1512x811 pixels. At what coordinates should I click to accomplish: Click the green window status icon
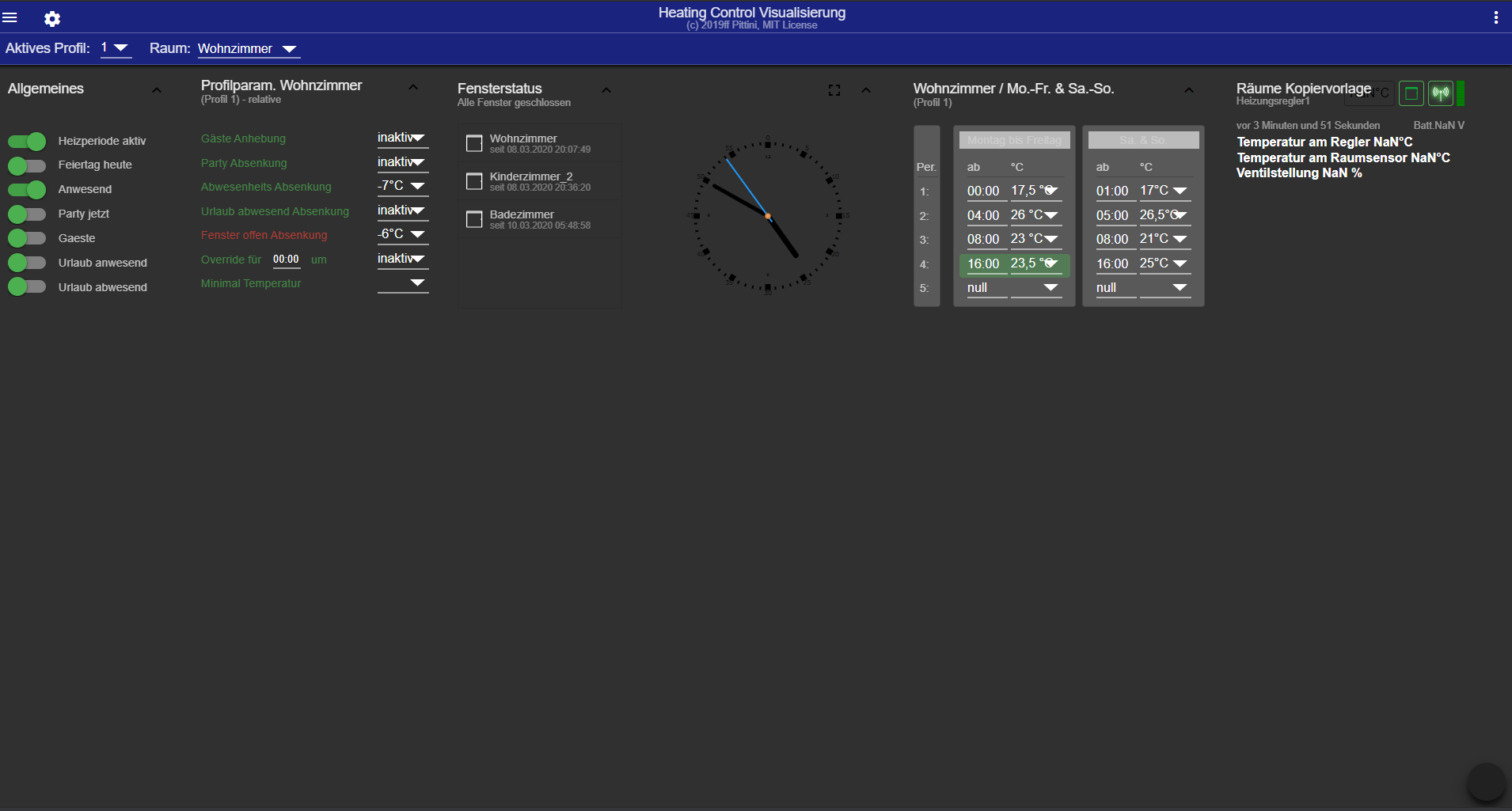coord(1411,93)
